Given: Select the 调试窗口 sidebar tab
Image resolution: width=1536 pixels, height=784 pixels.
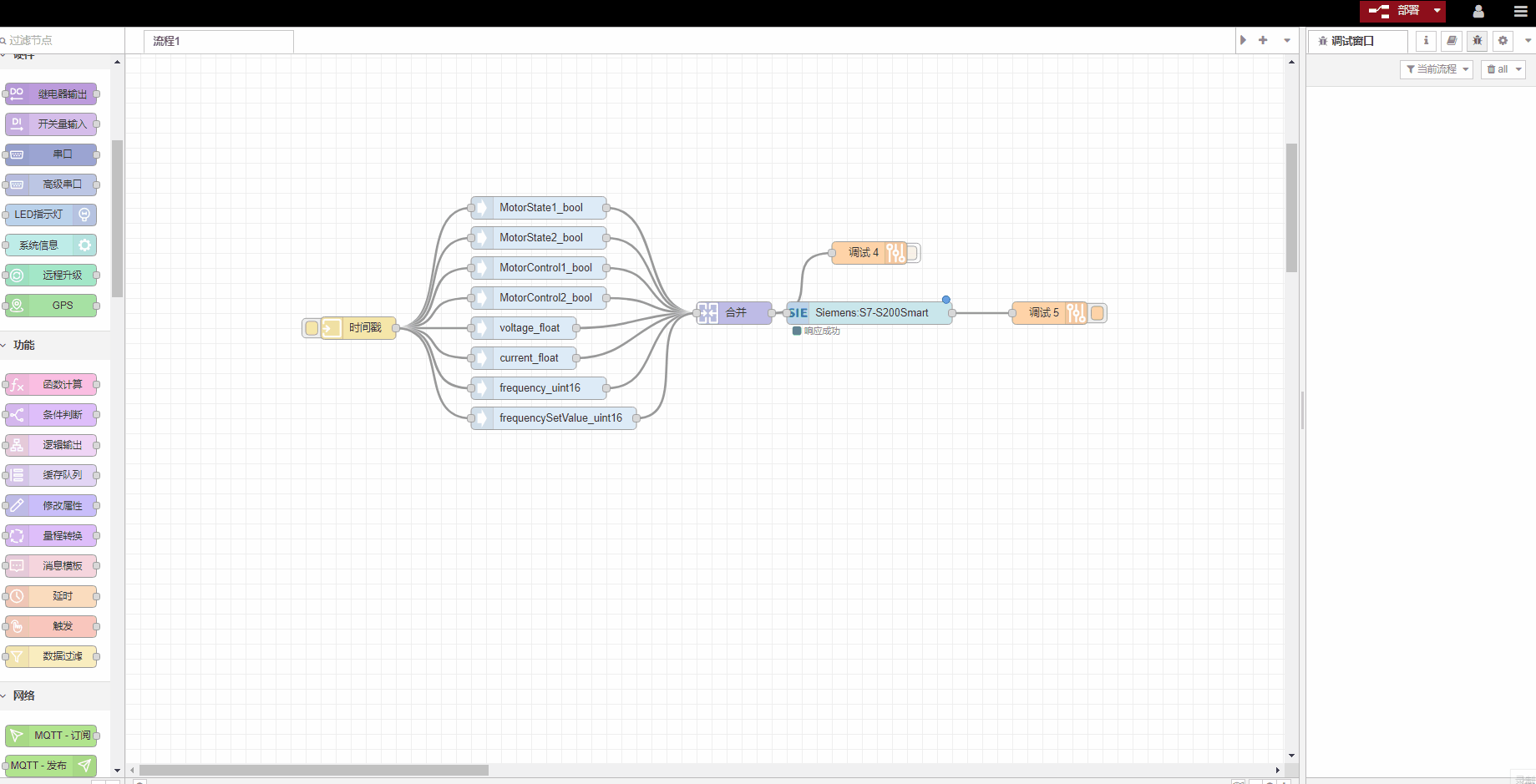Looking at the screenshot, I should coord(1358,41).
